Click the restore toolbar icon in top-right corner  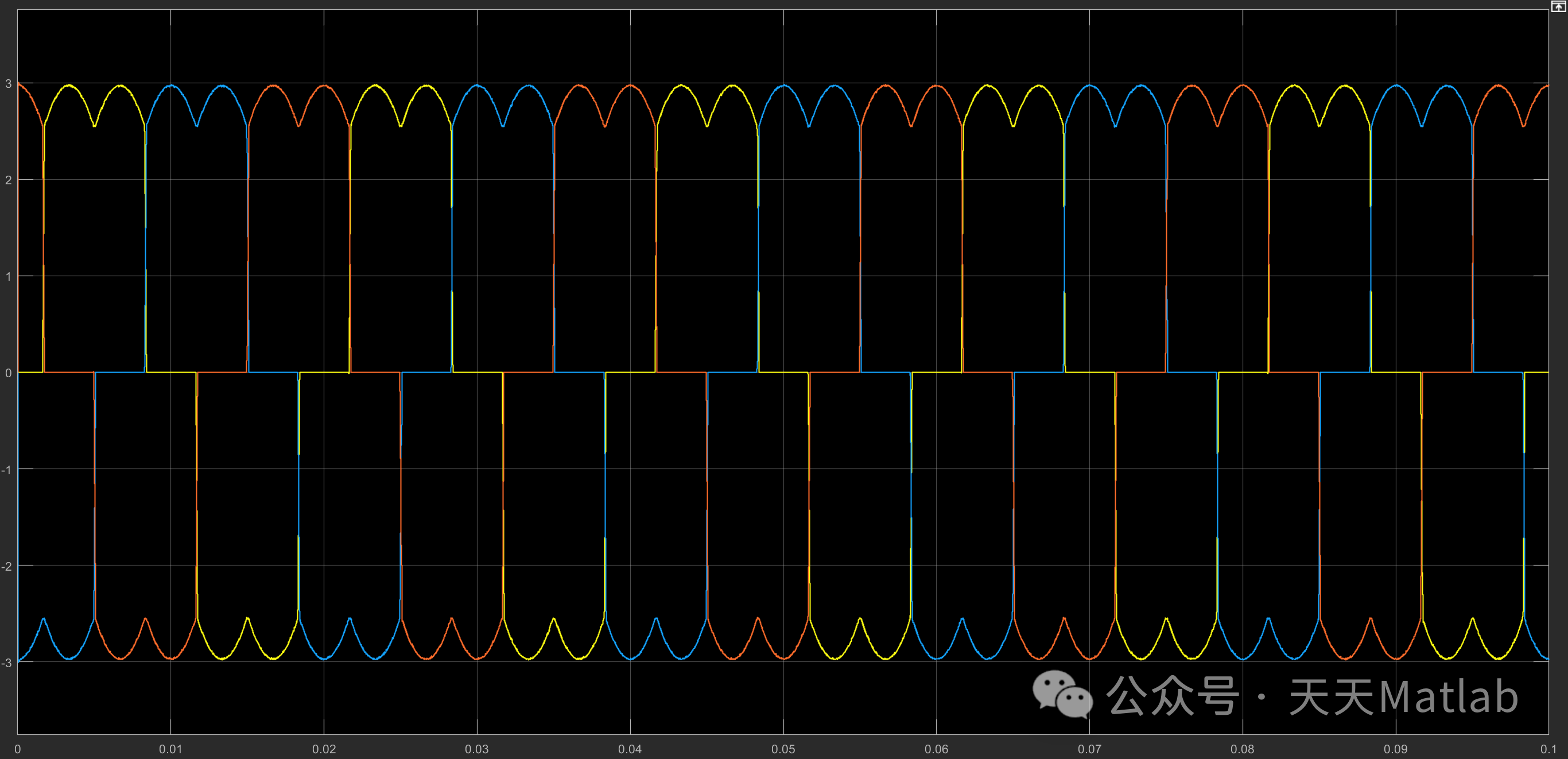pyautogui.click(x=1558, y=6)
